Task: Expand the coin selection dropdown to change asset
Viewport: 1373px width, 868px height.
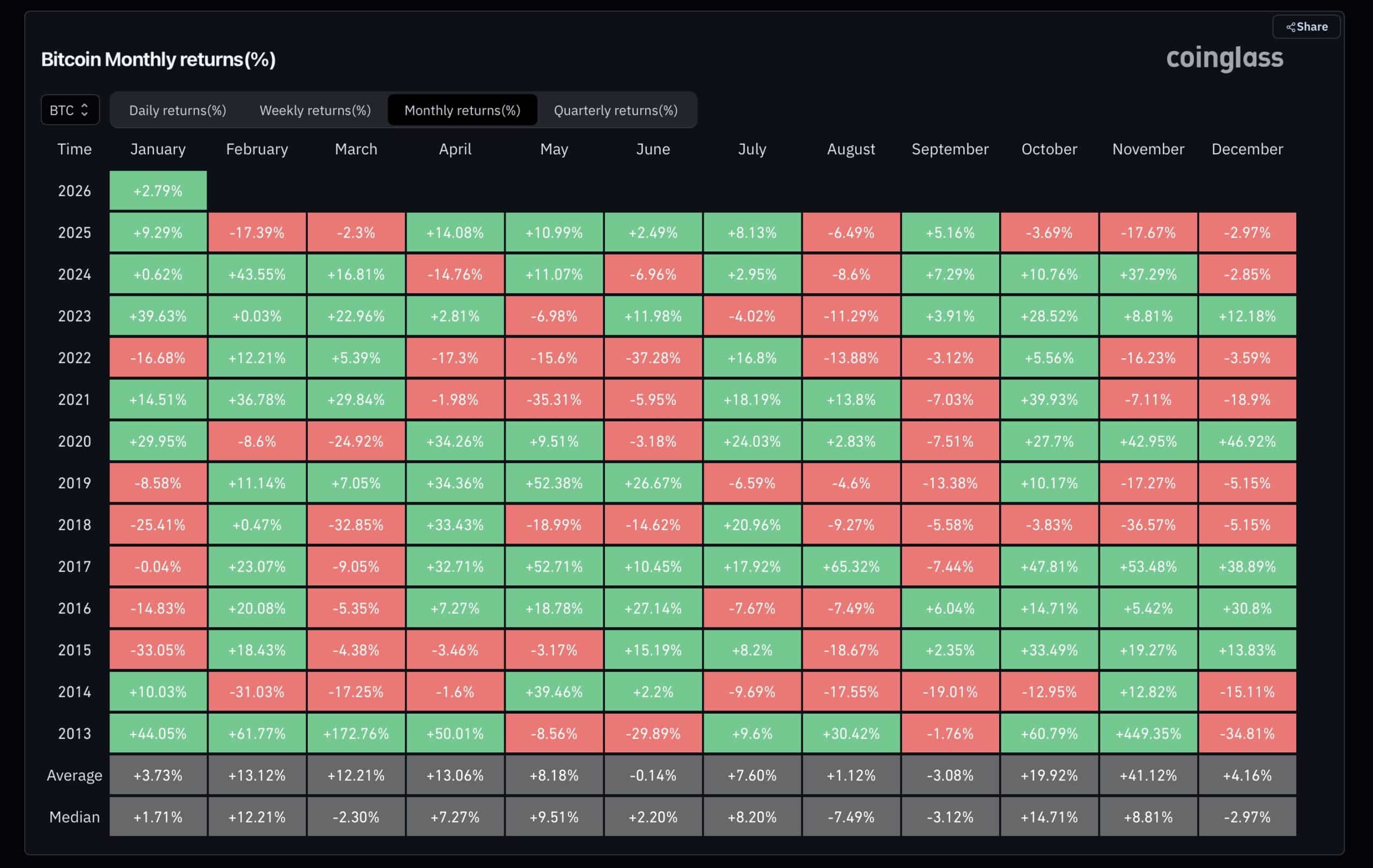Action: click(70, 109)
